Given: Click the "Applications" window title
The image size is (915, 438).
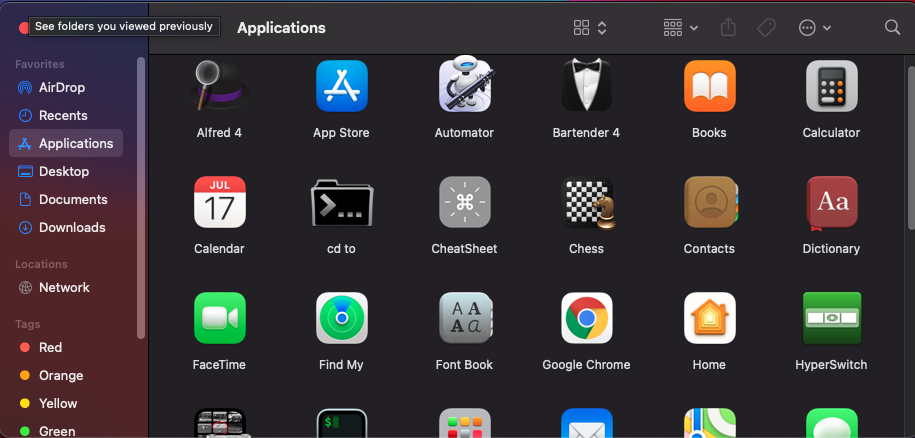Looking at the screenshot, I should (281, 28).
